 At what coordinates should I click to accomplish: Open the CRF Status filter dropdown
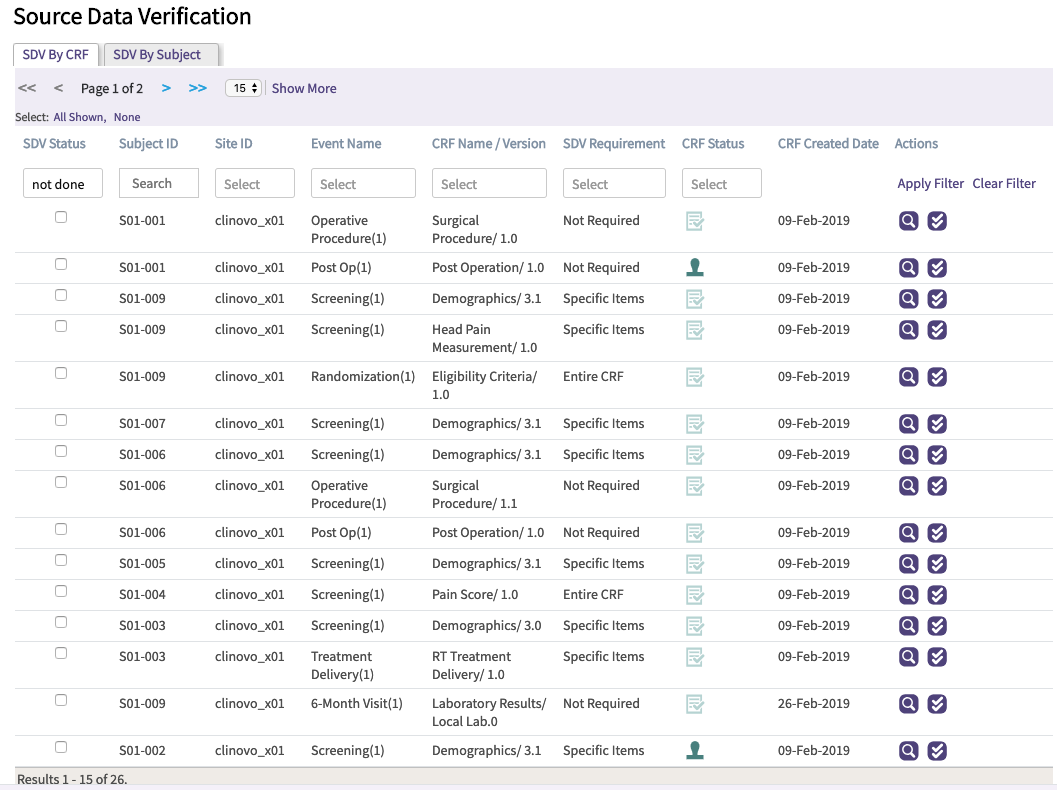721,184
